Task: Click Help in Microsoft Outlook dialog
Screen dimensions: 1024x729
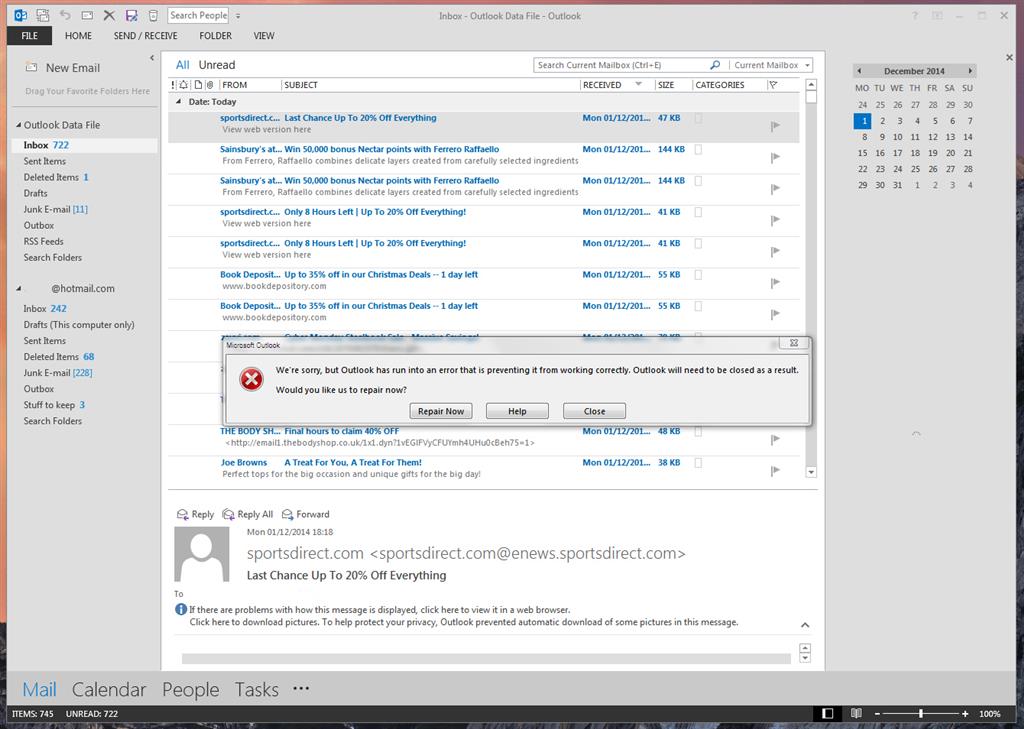Action: pos(517,411)
